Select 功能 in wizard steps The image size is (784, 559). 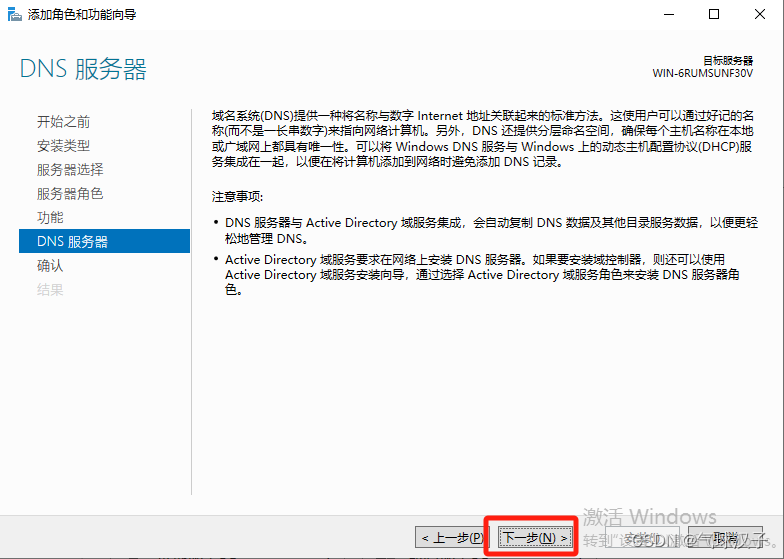coord(50,218)
